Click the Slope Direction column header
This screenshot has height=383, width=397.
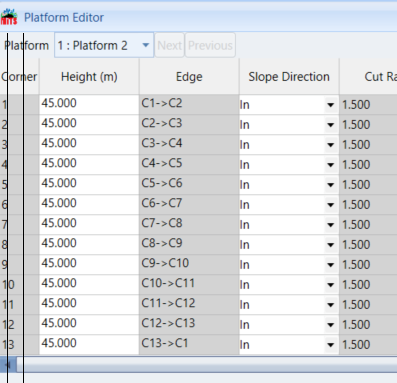pos(289,77)
